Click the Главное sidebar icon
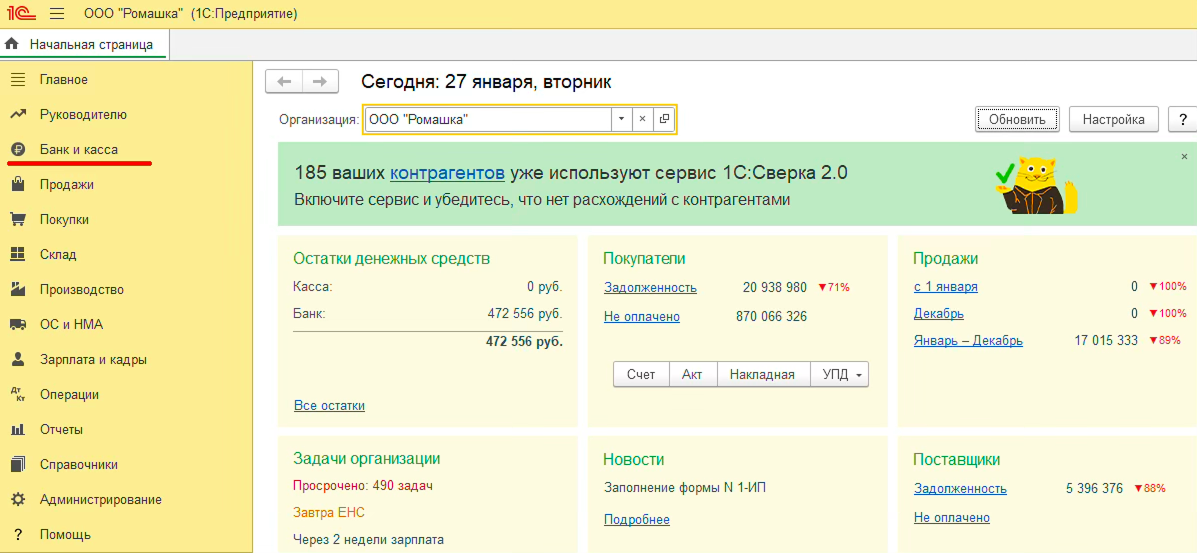 pos(18,79)
